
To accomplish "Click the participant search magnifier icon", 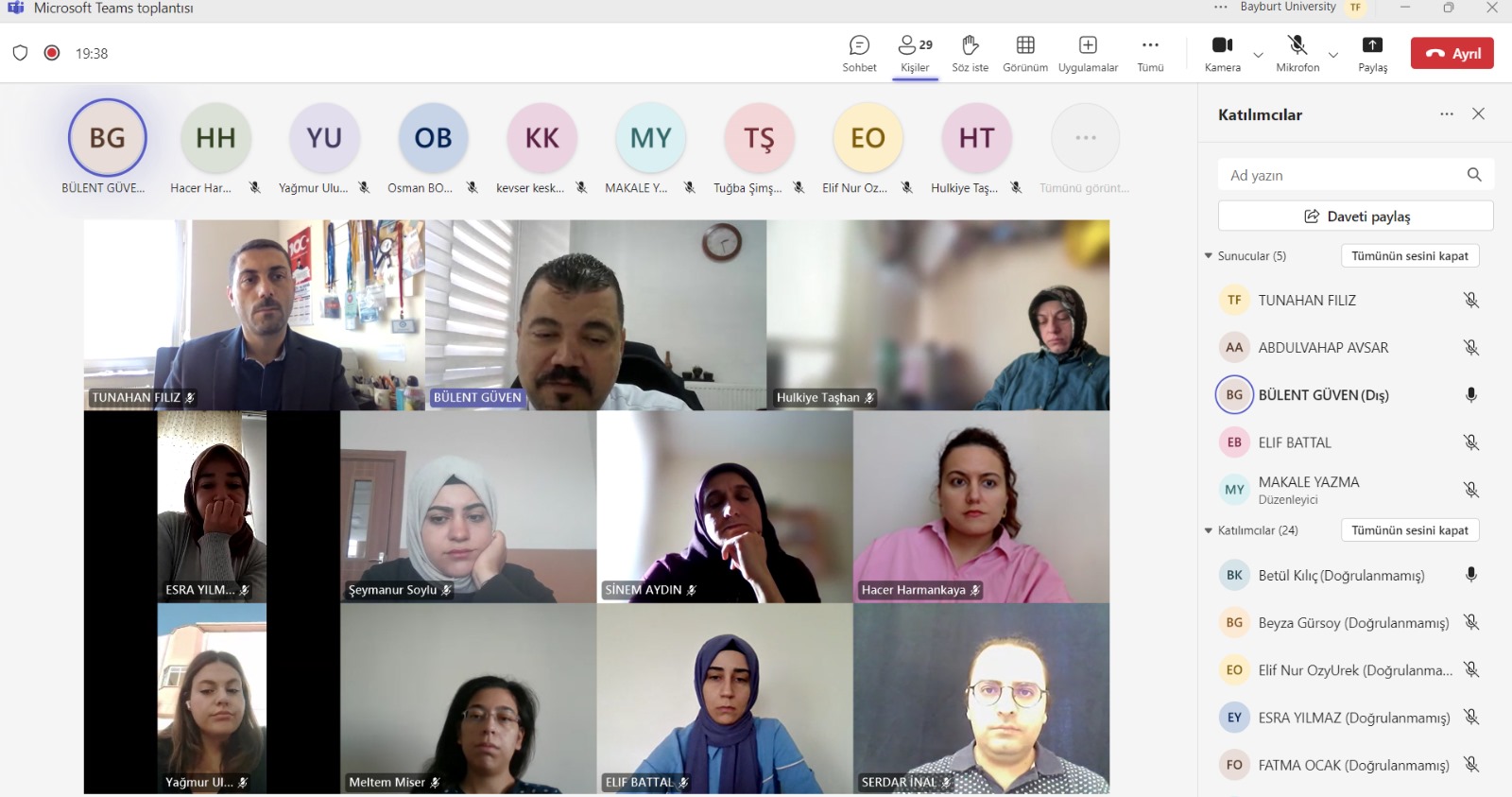I will [x=1474, y=175].
